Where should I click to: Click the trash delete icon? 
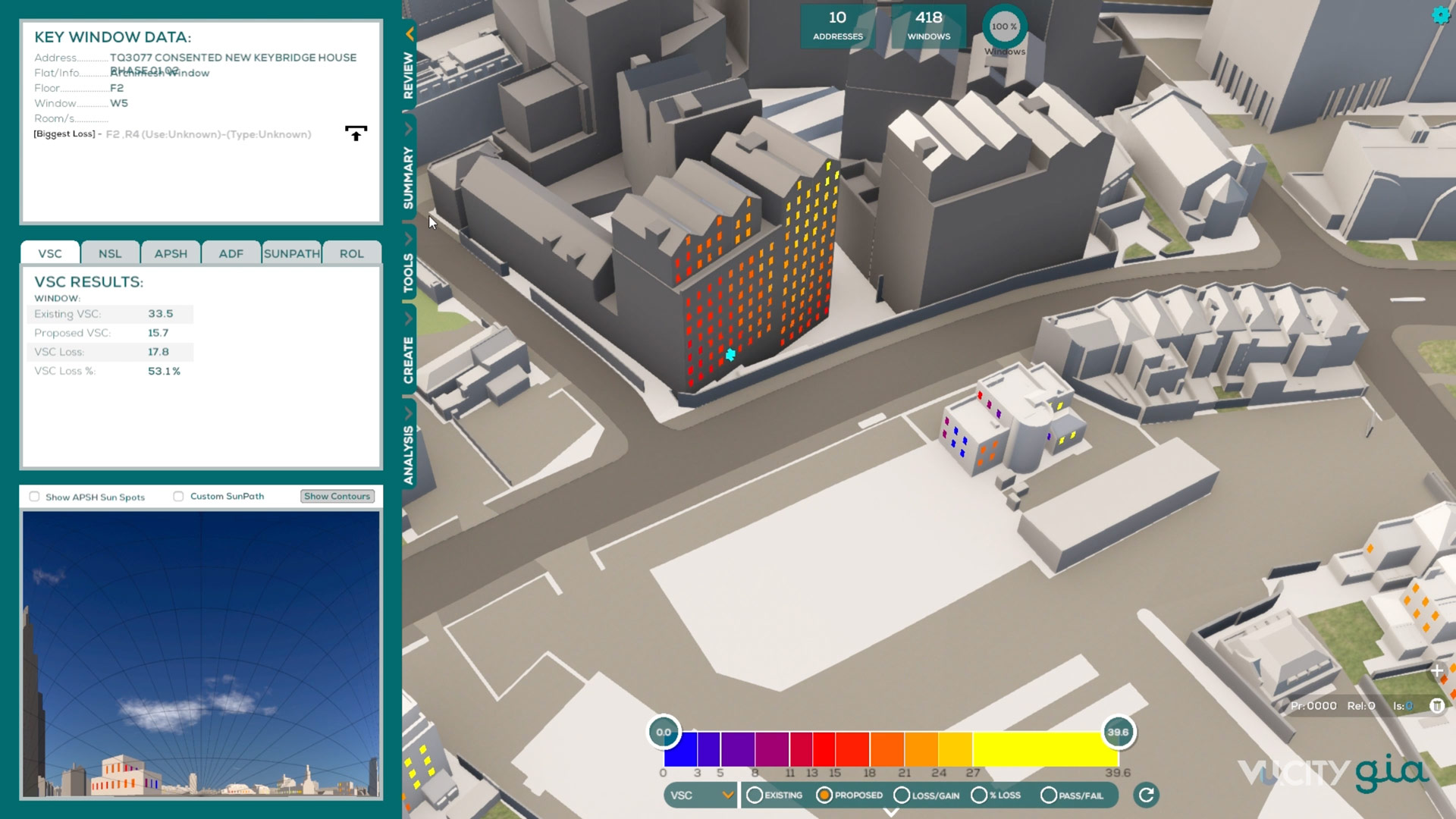[1436, 706]
